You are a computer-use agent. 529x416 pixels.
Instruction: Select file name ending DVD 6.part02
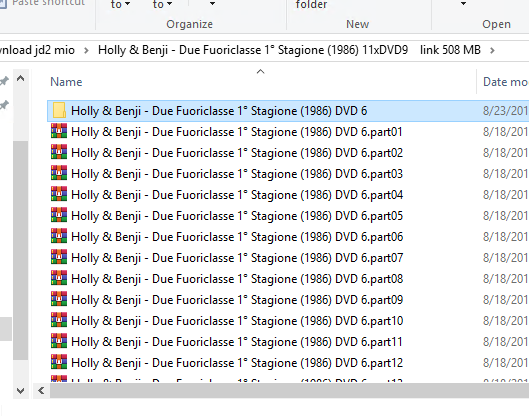coord(237,153)
